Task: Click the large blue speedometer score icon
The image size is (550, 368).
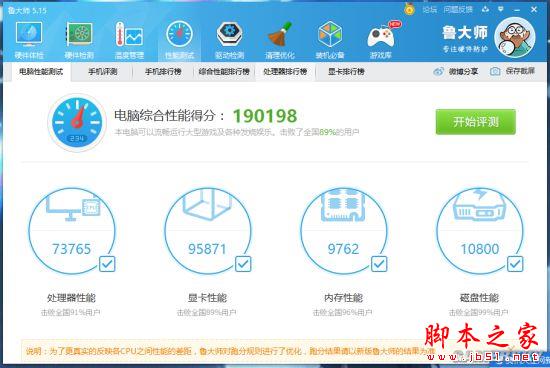Action: click(x=77, y=122)
